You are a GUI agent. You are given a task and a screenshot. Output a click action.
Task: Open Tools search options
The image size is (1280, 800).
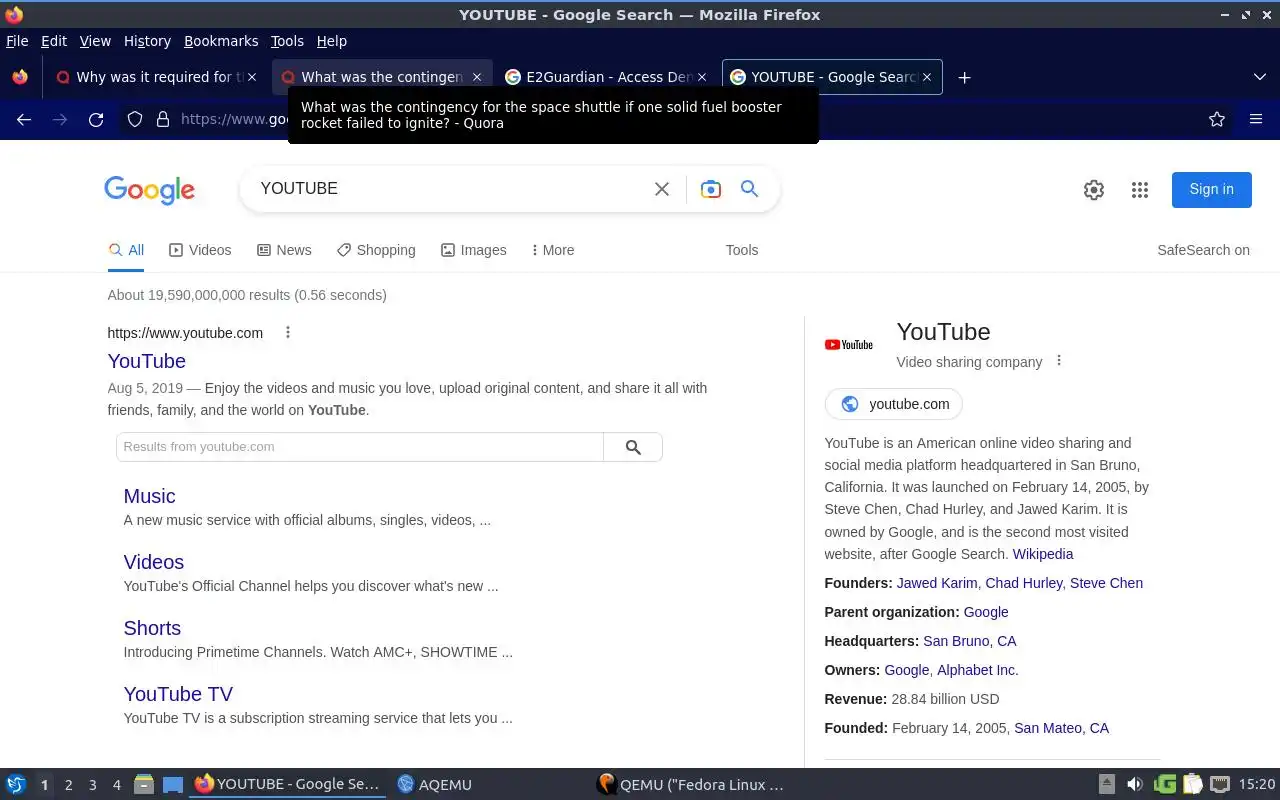(x=742, y=250)
